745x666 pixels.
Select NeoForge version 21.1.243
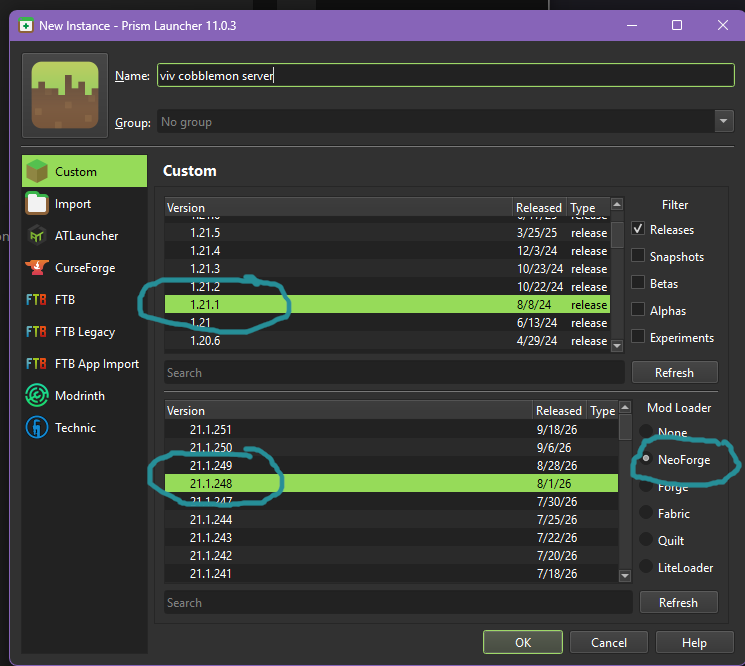pyautogui.click(x=392, y=538)
